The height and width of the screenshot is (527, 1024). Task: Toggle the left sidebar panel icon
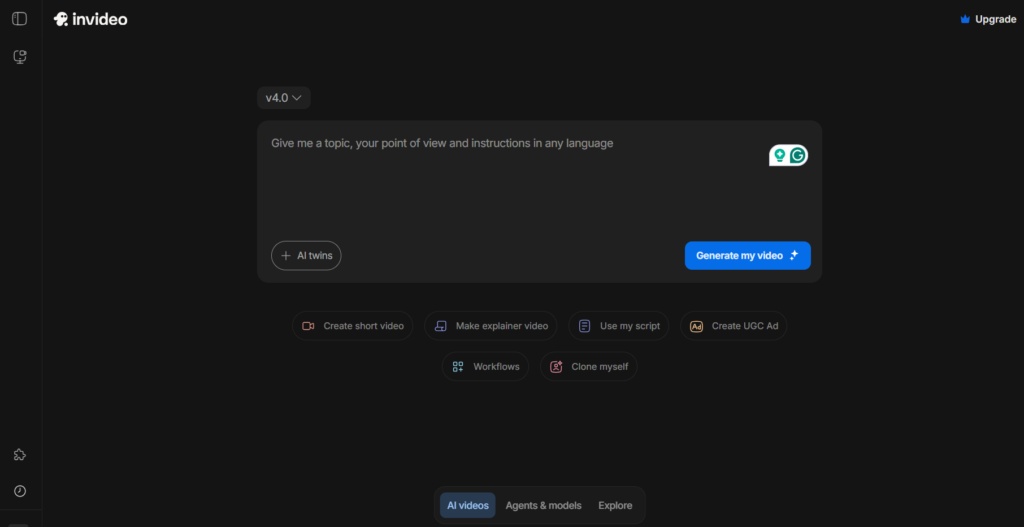(19, 19)
